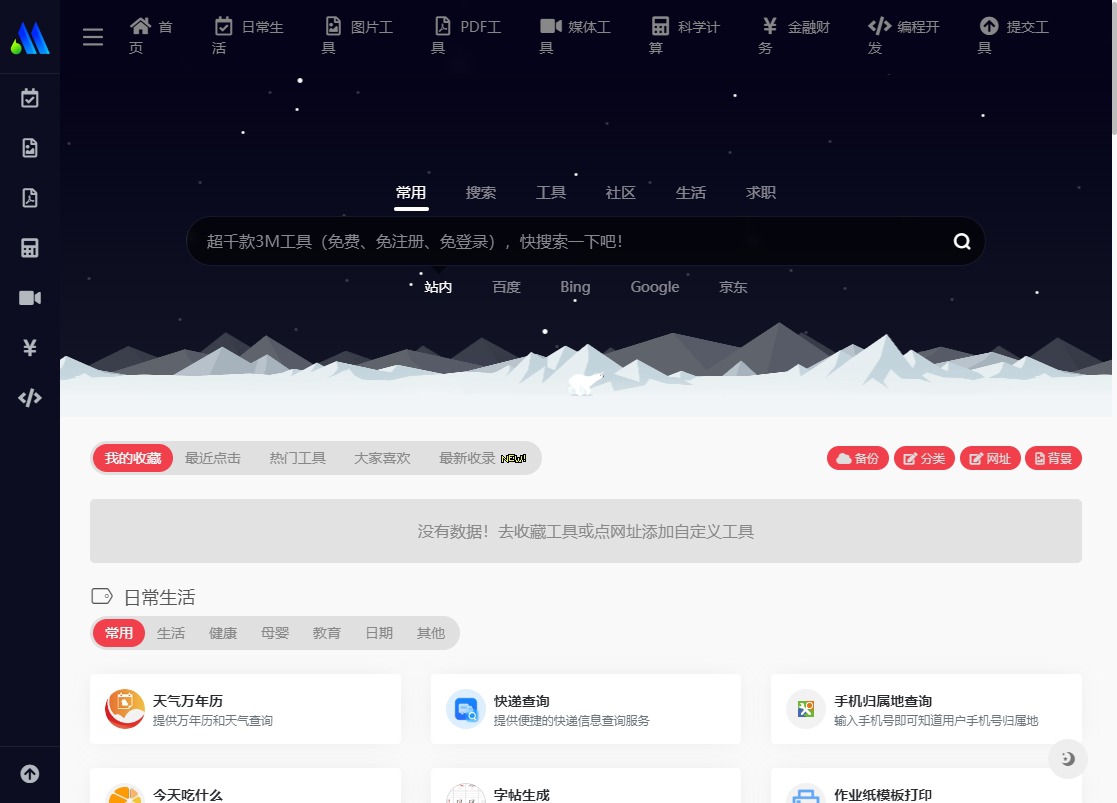Open the daily life calendar sidebar icon
Screen dimensions: 1117x803
point(30,98)
